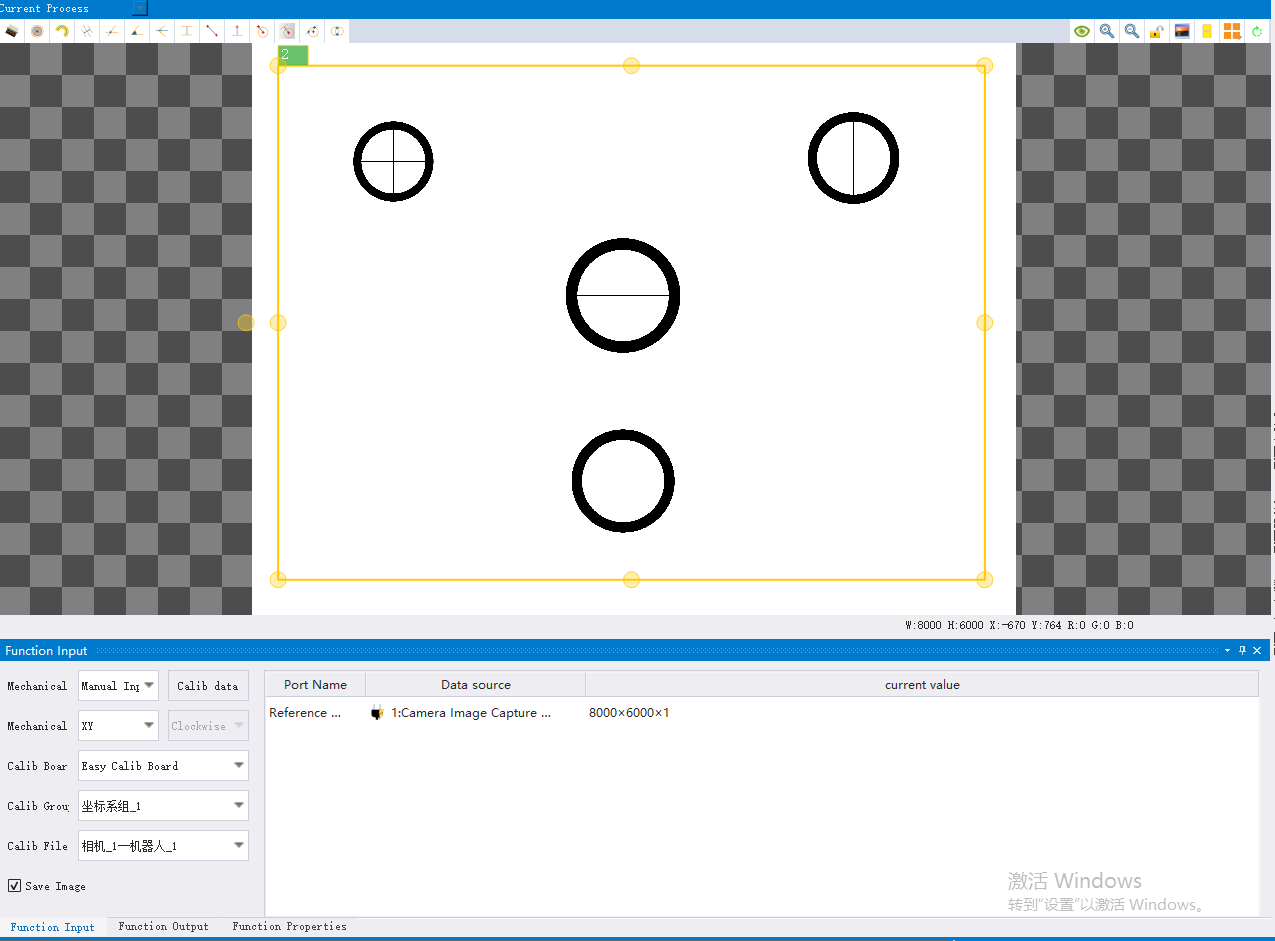
Task: Click the sunset picture image icon
Action: [x=1181, y=31]
